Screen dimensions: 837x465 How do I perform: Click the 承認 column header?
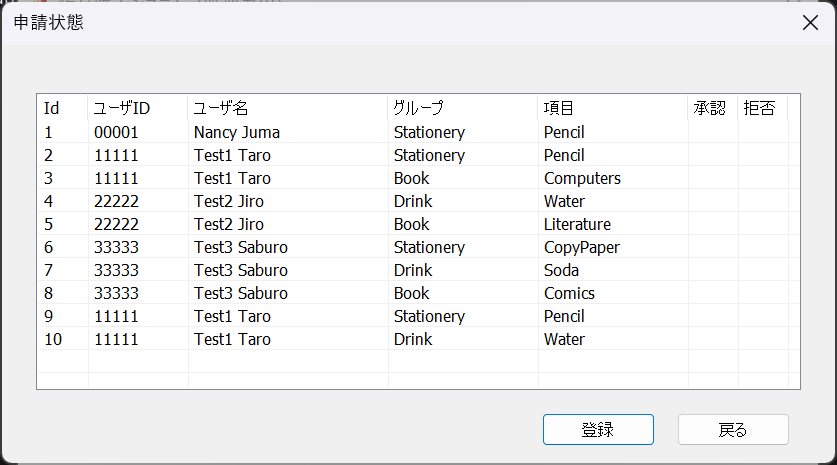(x=712, y=108)
